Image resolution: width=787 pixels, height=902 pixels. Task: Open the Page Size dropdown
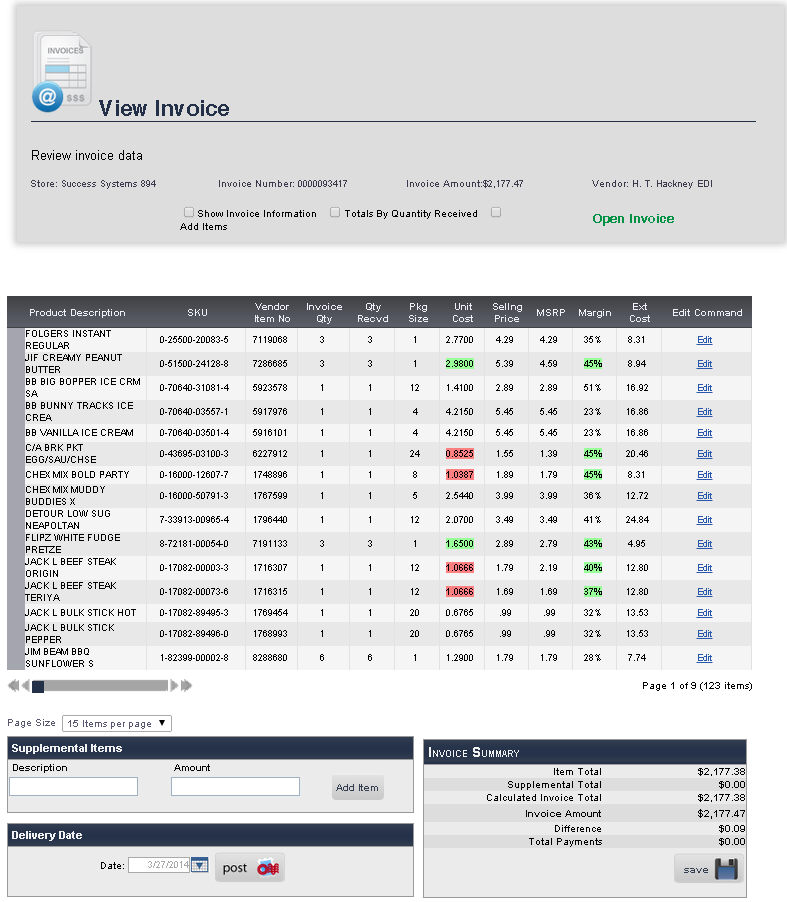coord(116,723)
